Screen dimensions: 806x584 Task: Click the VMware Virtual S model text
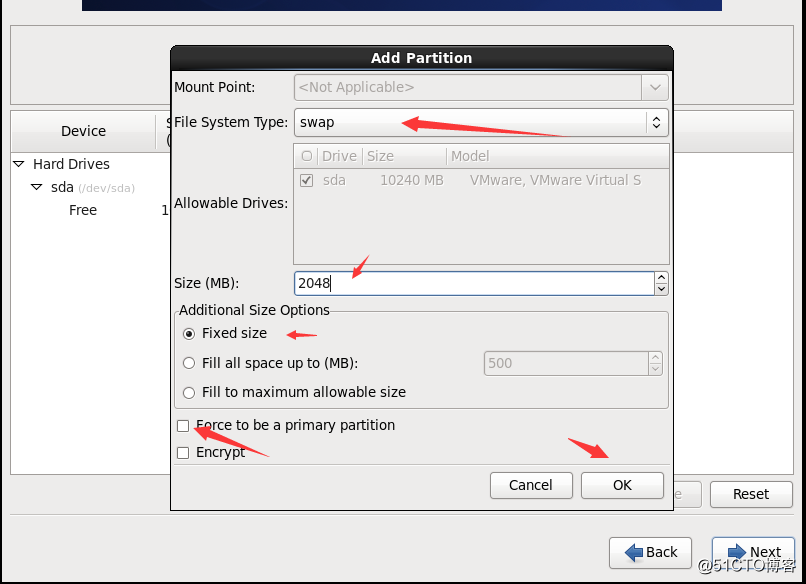point(555,180)
